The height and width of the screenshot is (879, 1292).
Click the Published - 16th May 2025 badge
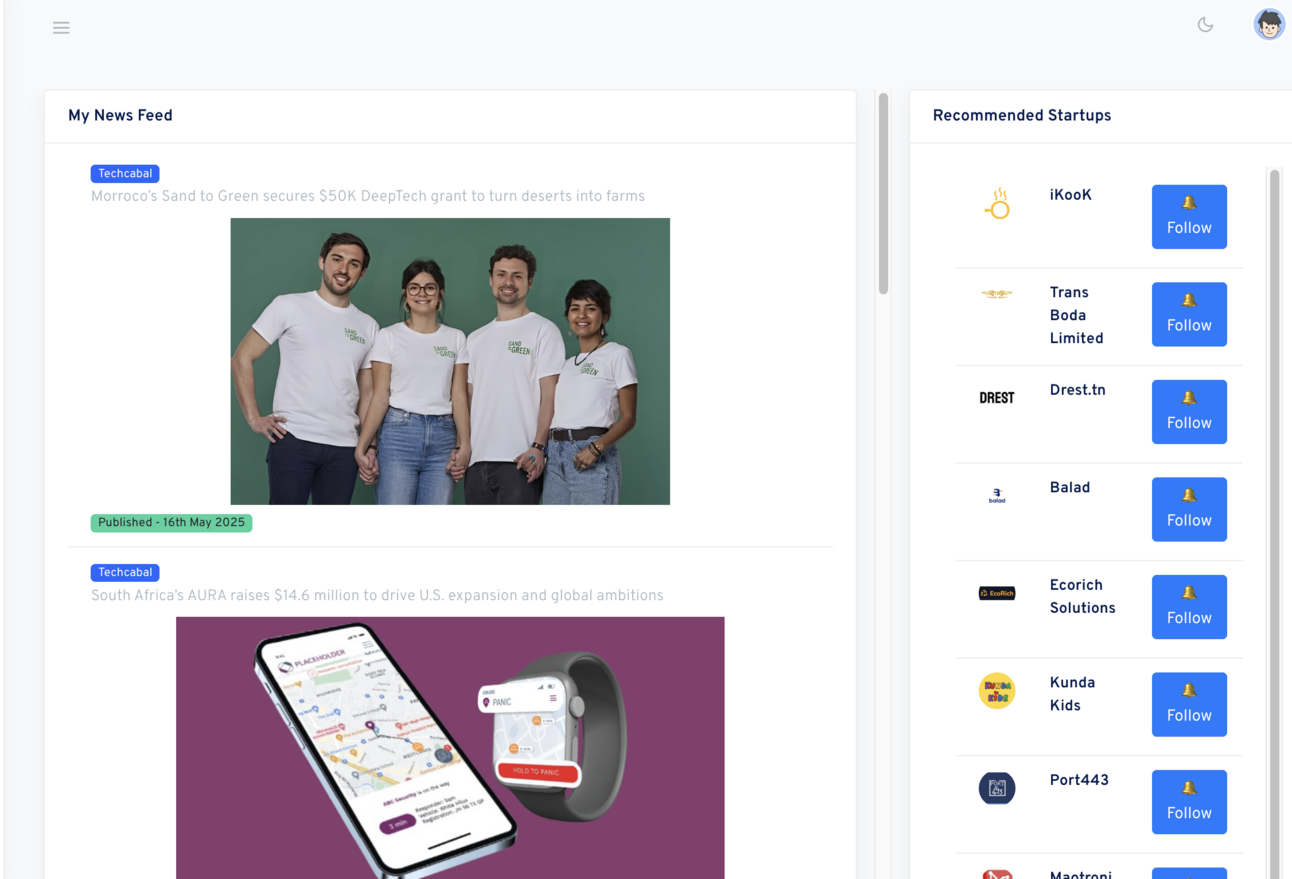(171, 523)
